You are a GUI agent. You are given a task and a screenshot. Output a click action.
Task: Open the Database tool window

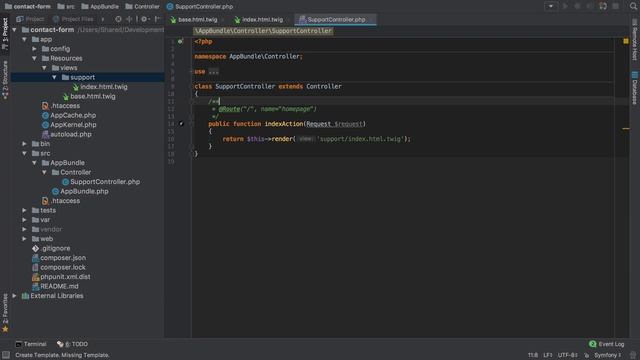(634, 88)
